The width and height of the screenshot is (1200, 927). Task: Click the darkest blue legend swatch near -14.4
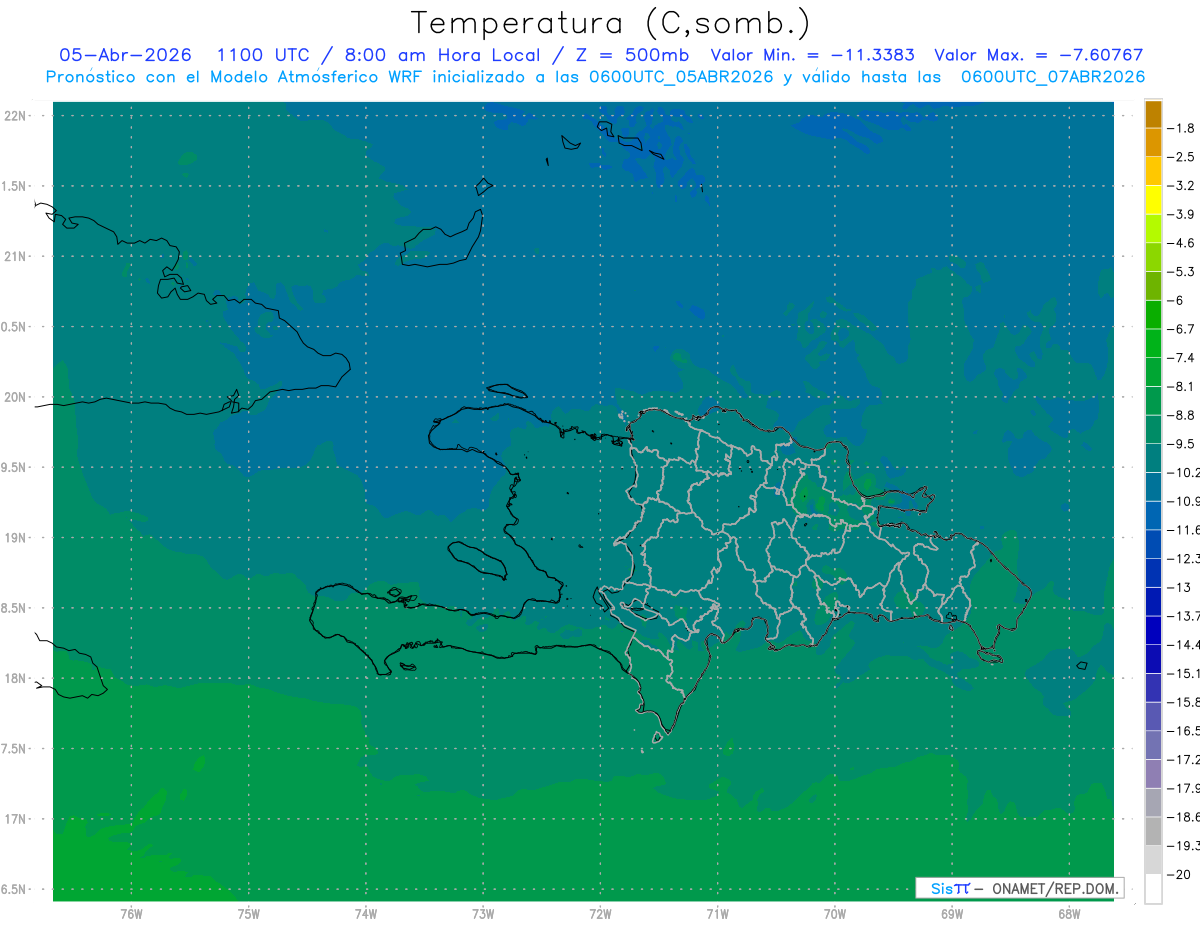1153,630
